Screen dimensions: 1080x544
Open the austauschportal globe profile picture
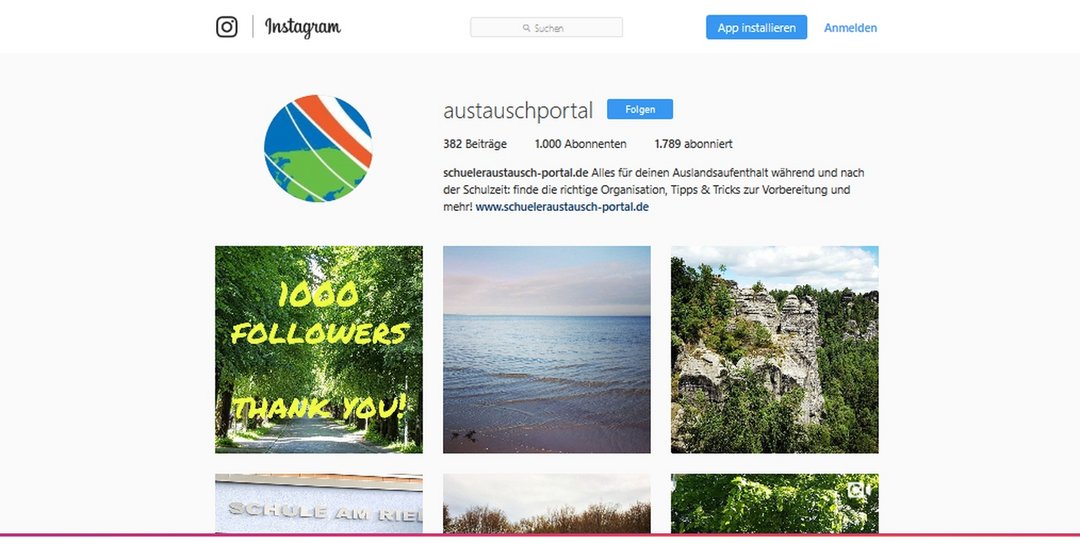[318, 148]
